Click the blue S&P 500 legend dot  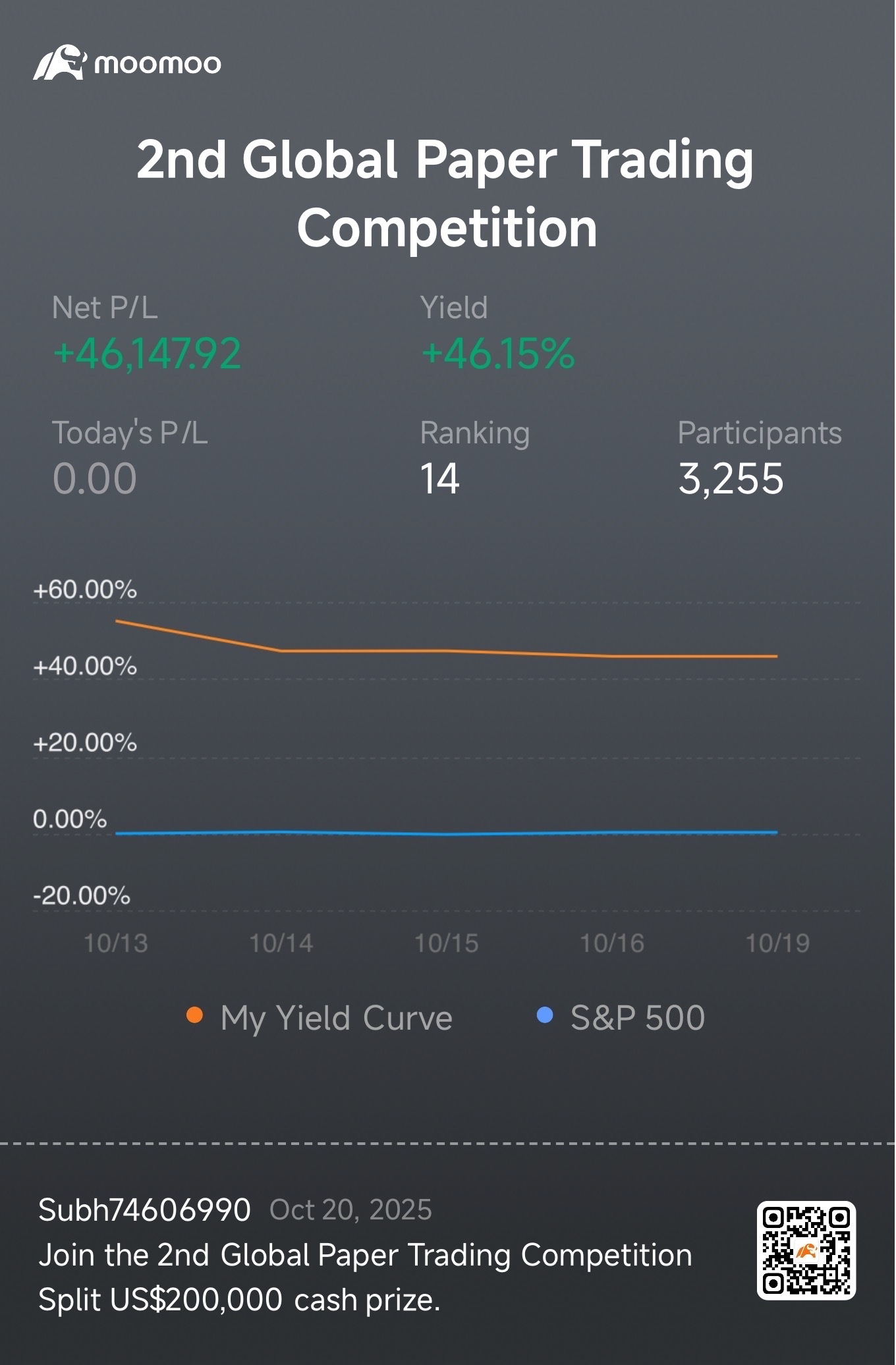pos(545,1015)
